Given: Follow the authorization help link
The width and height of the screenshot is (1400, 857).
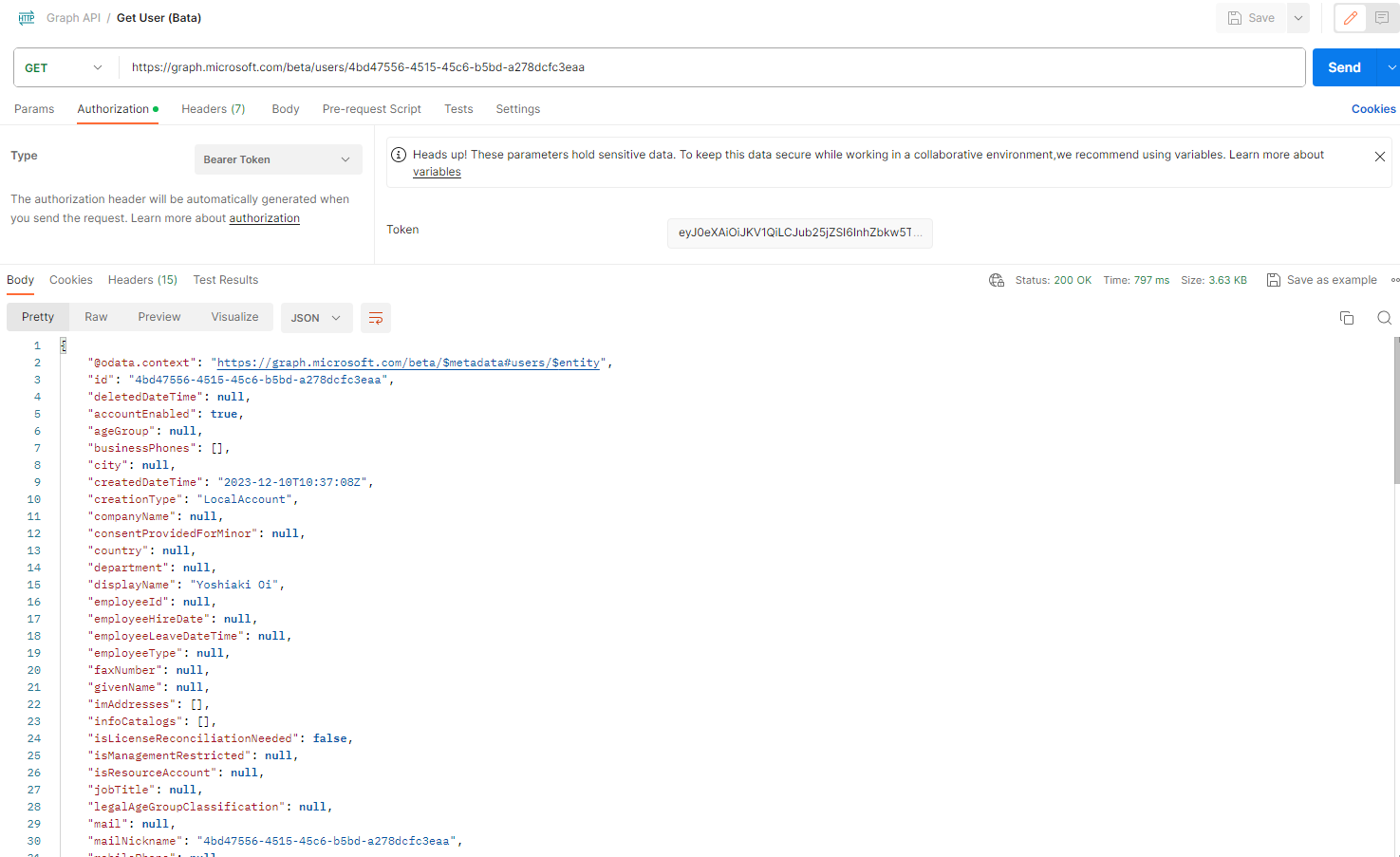Looking at the screenshot, I should click(x=265, y=218).
